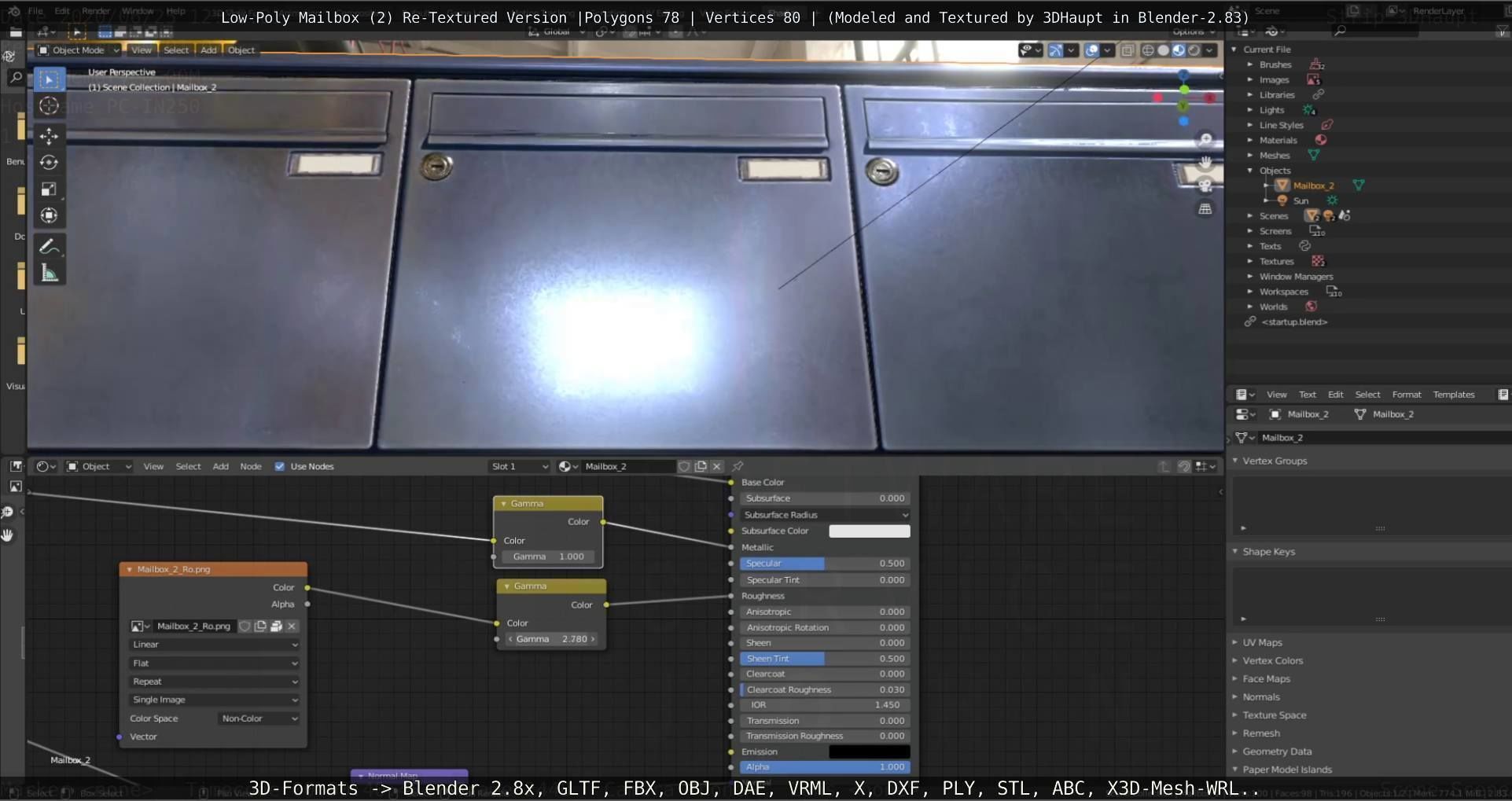The height and width of the screenshot is (801, 1512).
Task: Click new image icon in Mailbox_2_Ro.png node
Action: point(260,626)
